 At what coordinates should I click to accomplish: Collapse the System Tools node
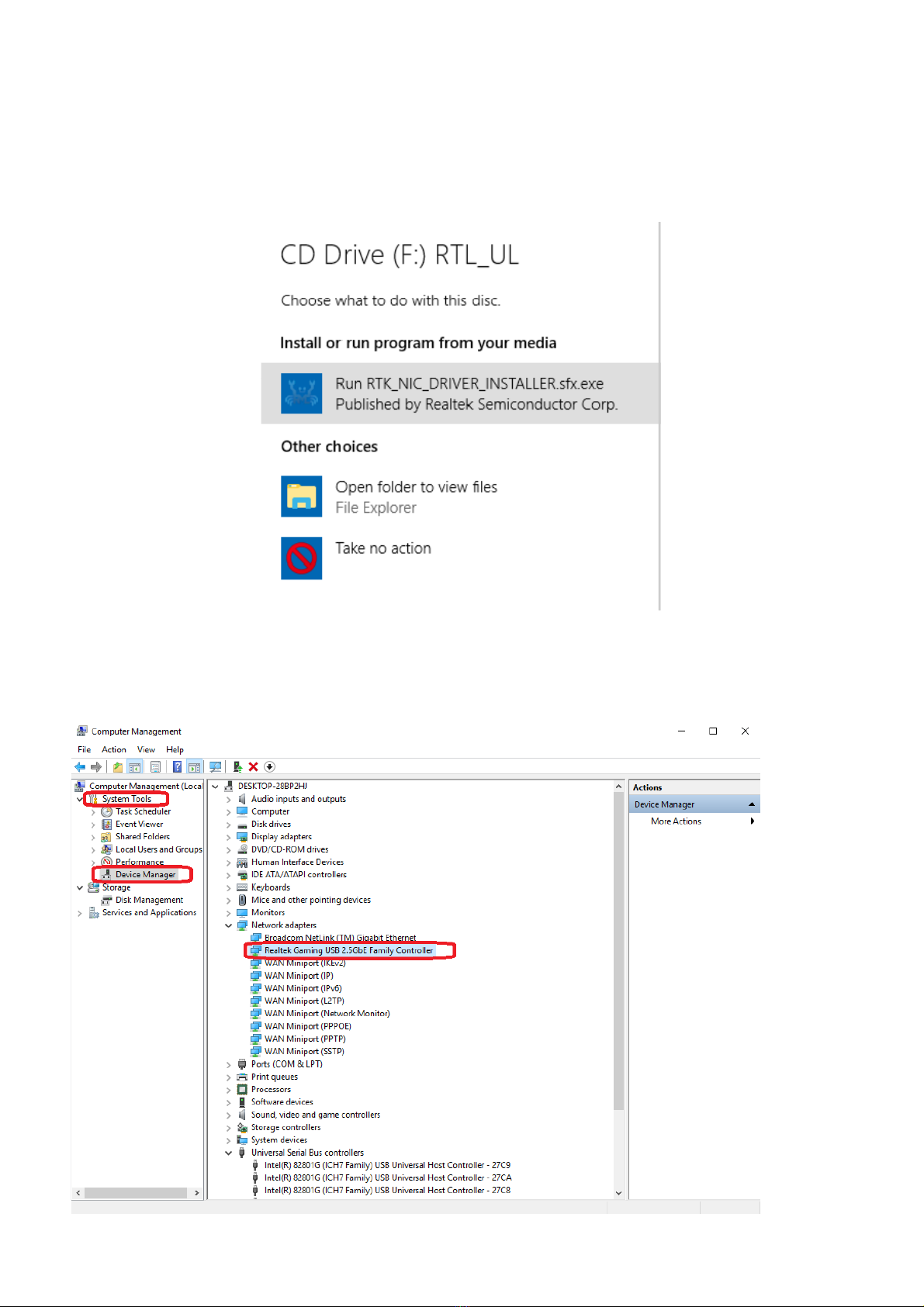tap(80, 799)
